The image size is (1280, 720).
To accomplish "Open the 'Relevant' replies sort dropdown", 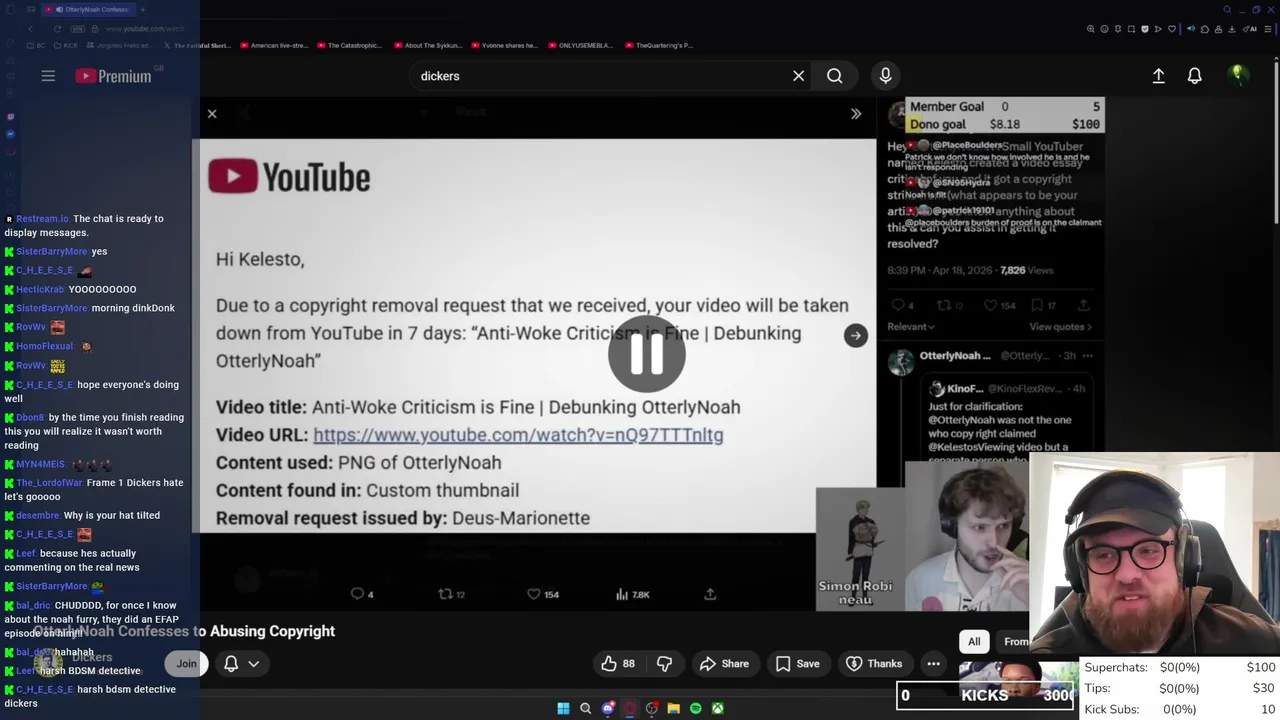I will [911, 326].
